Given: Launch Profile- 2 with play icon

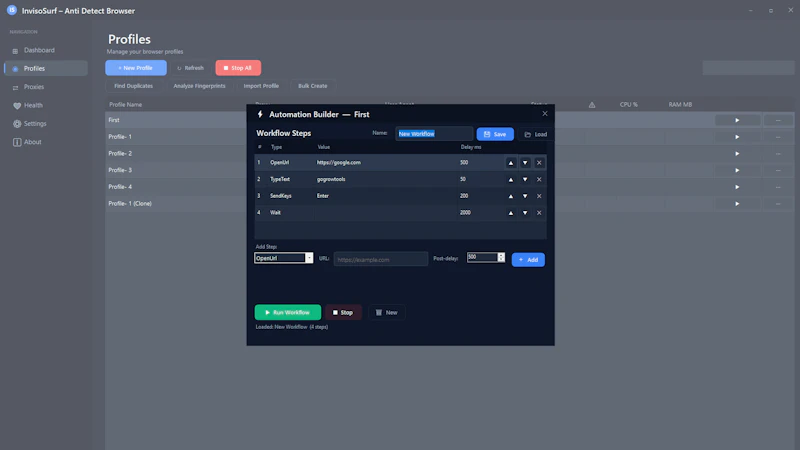Looking at the screenshot, I should [737, 154].
